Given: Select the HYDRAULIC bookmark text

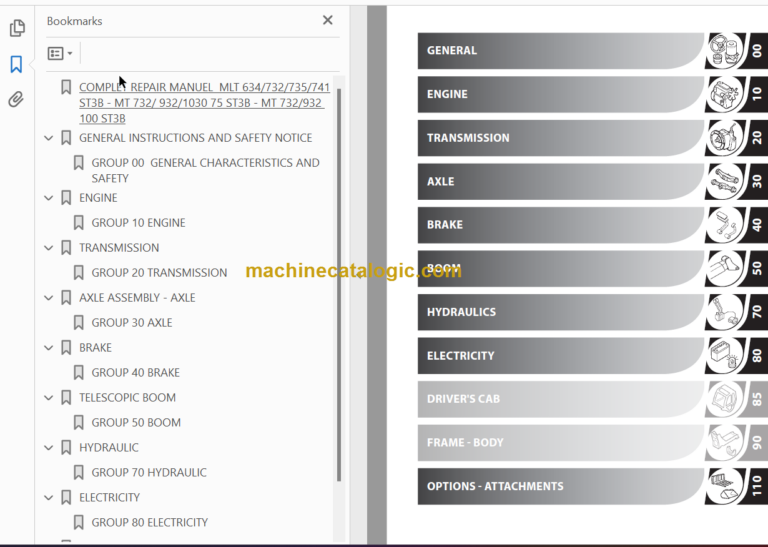Looking at the screenshot, I should tap(109, 447).
